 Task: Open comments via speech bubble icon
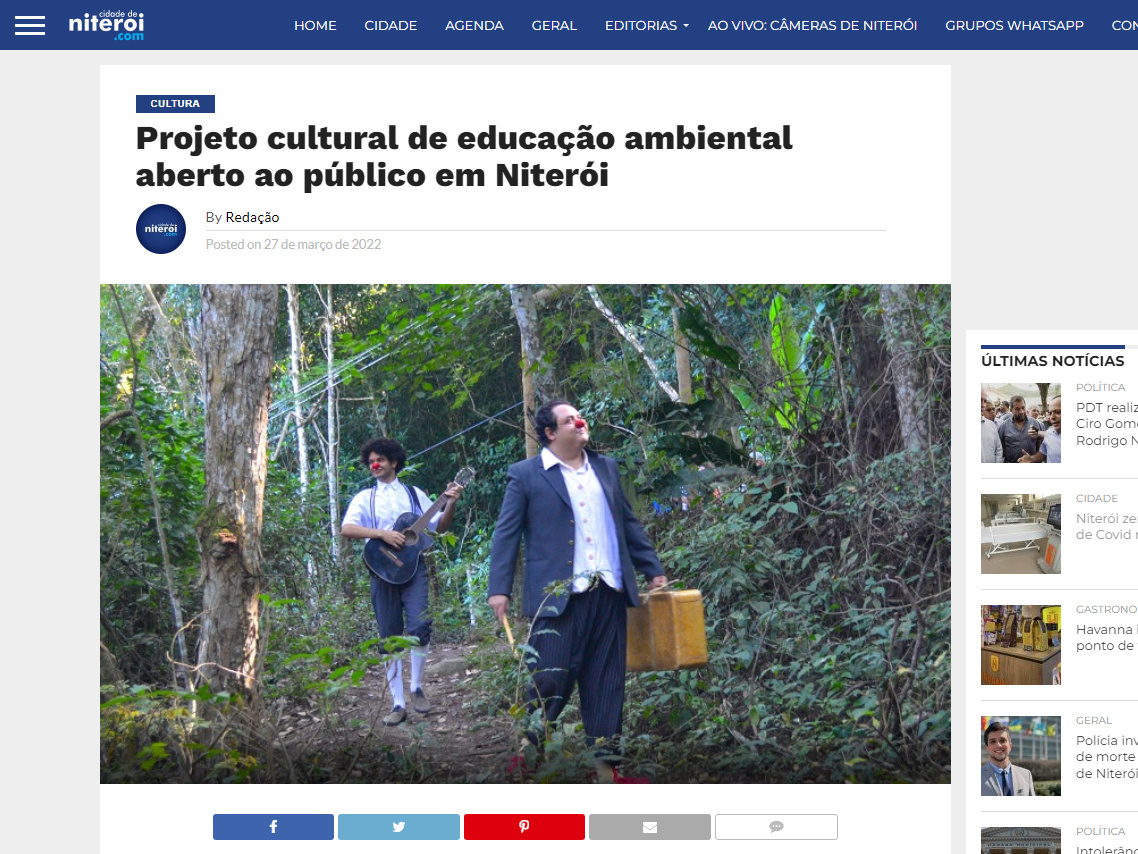pos(776,827)
